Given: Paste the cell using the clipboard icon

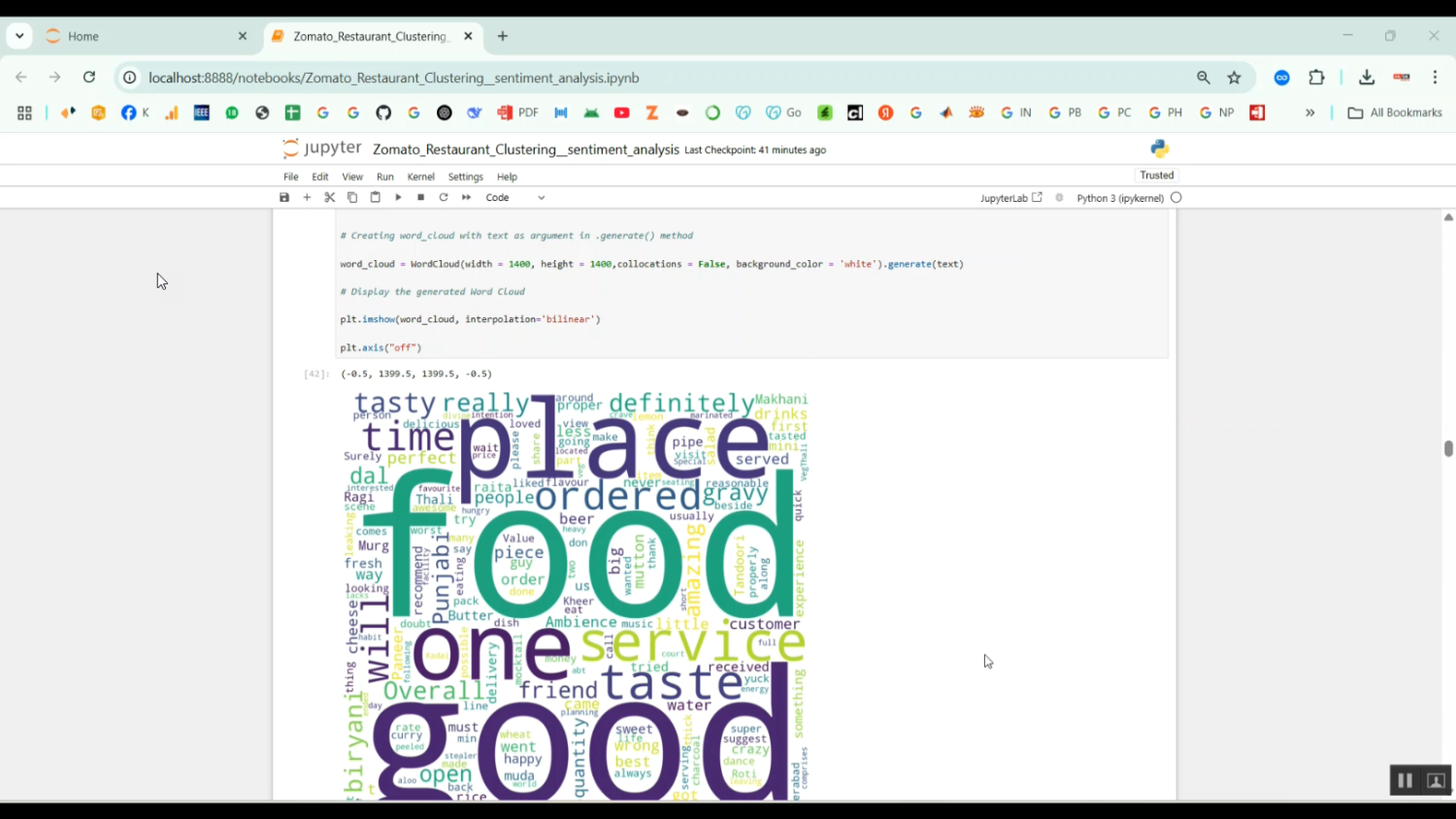Looking at the screenshot, I should pos(376,197).
